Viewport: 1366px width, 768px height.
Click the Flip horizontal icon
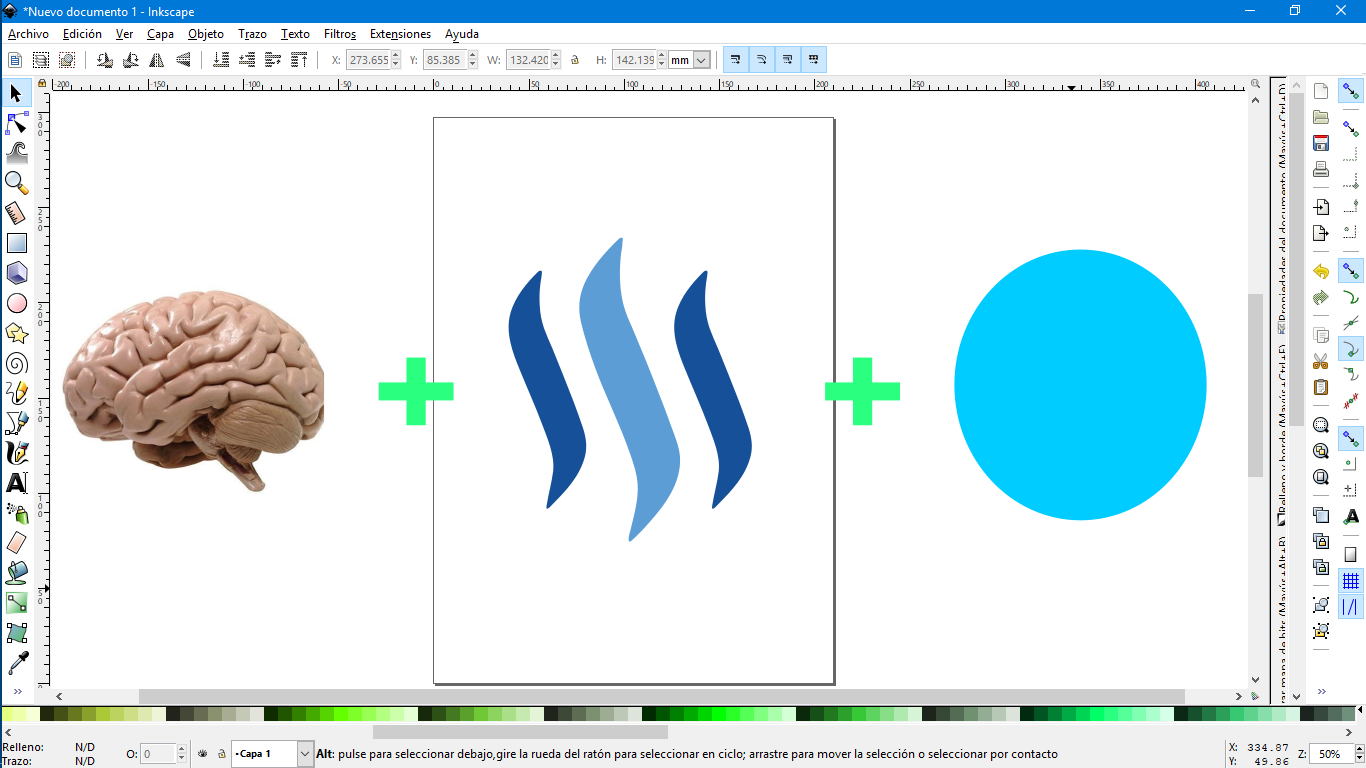pyautogui.click(x=157, y=60)
